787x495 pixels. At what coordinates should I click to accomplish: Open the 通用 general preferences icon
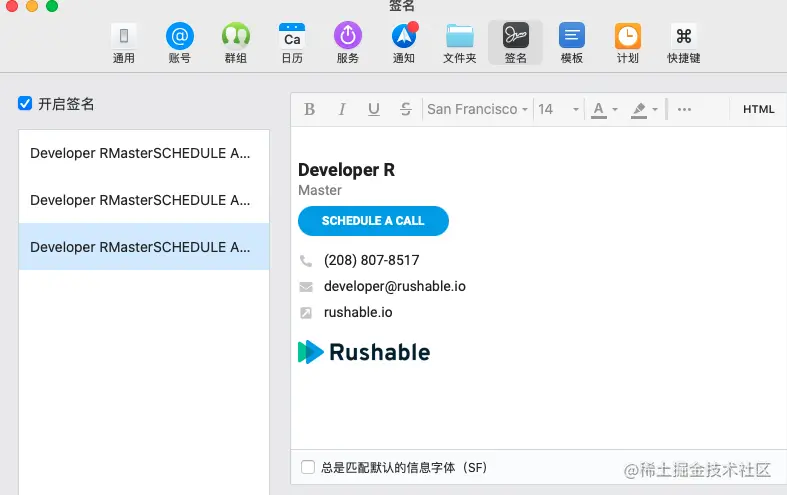(123, 43)
